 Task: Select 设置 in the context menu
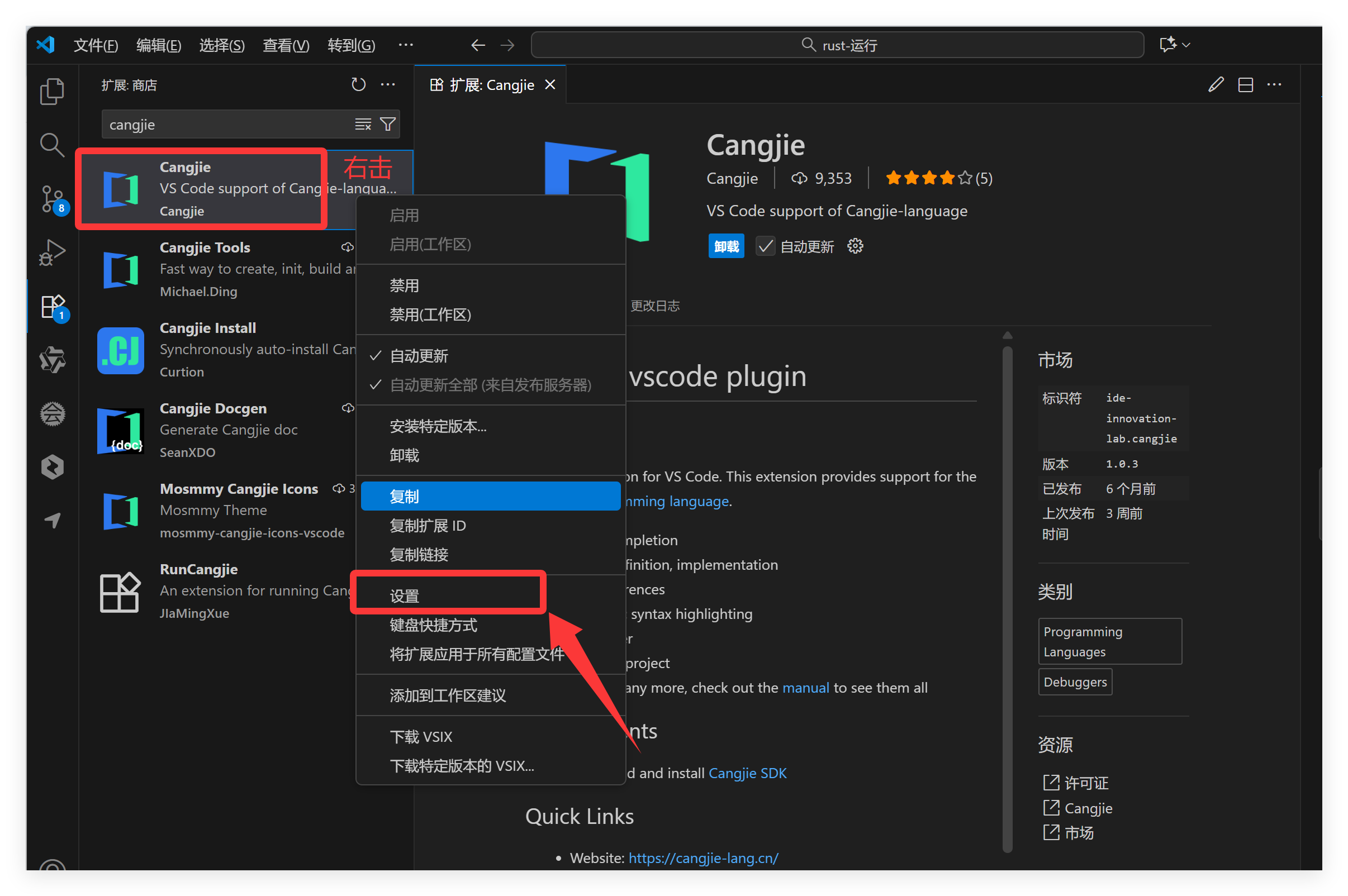coord(404,596)
